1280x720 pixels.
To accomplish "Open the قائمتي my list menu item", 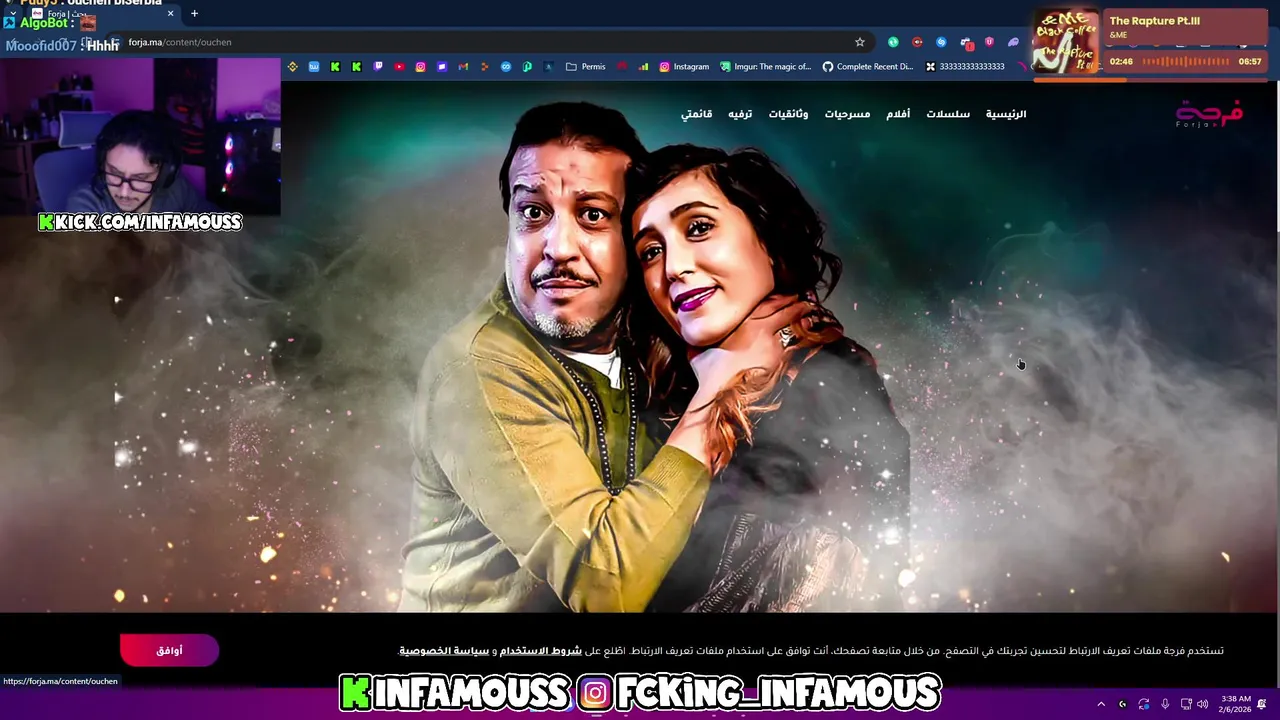I will coord(697,114).
